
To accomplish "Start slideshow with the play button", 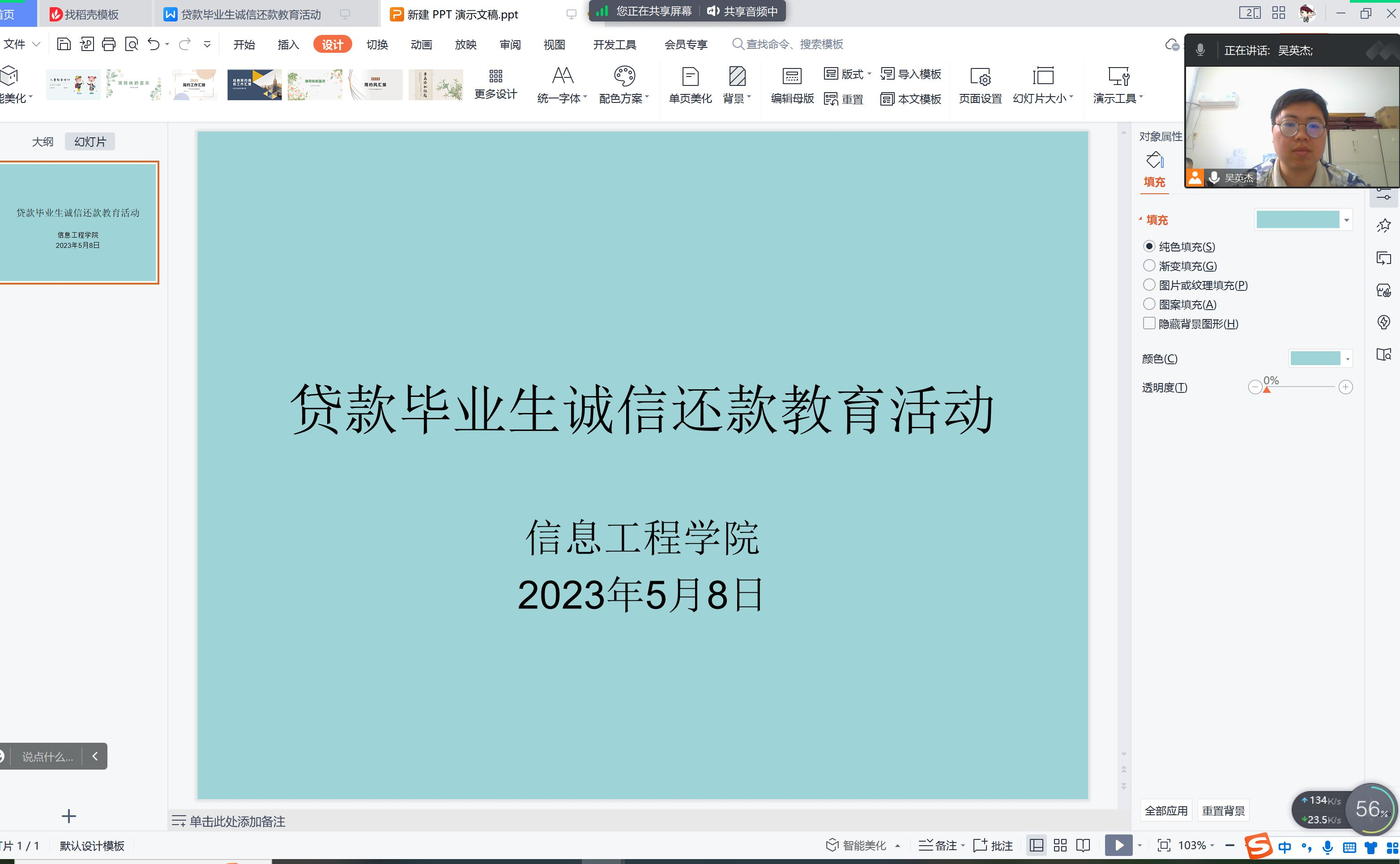I will point(1118,845).
